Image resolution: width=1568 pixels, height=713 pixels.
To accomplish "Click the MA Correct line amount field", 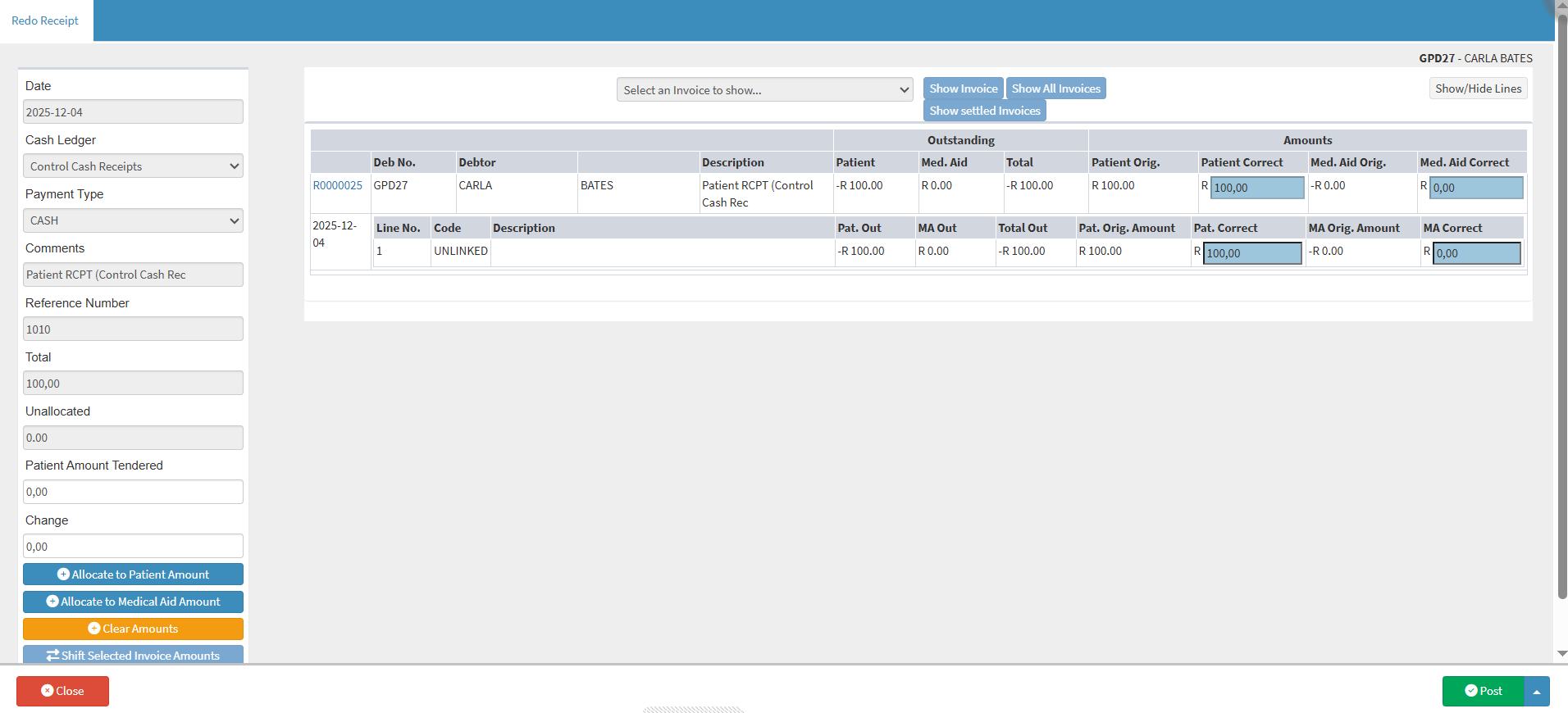I will click(x=1476, y=253).
